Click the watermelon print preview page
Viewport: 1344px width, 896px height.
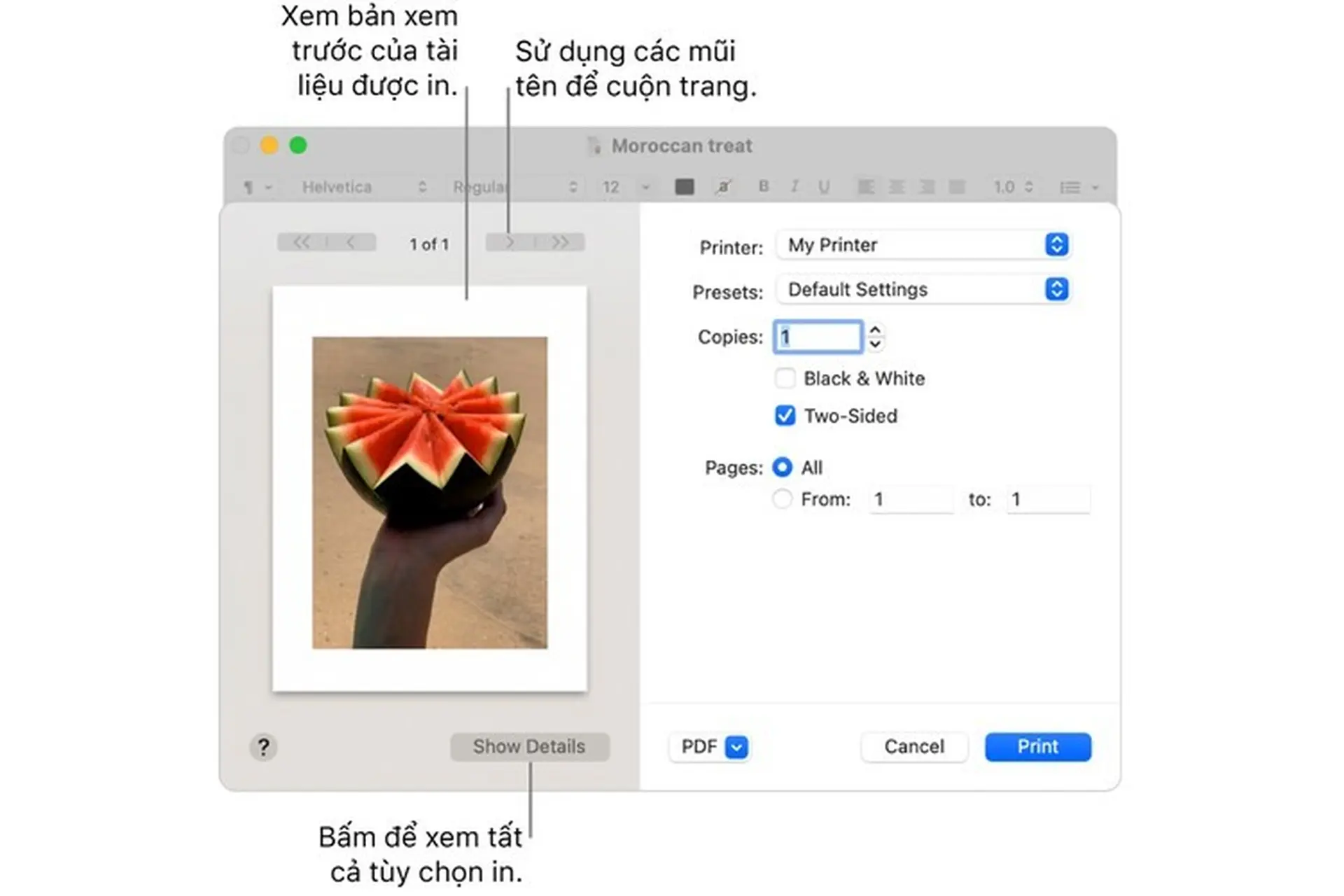[430, 489]
